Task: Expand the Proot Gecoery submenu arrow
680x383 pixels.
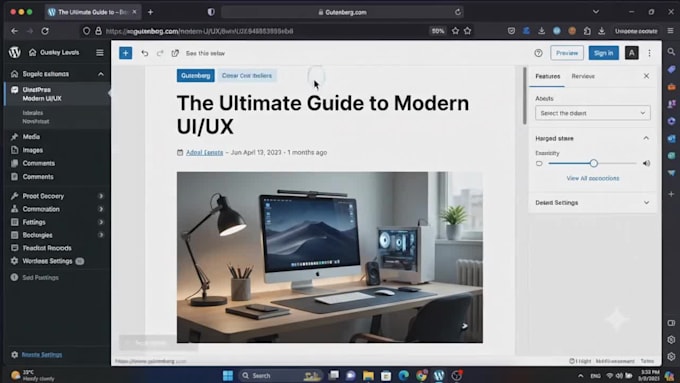Action: pyautogui.click(x=101, y=196)
